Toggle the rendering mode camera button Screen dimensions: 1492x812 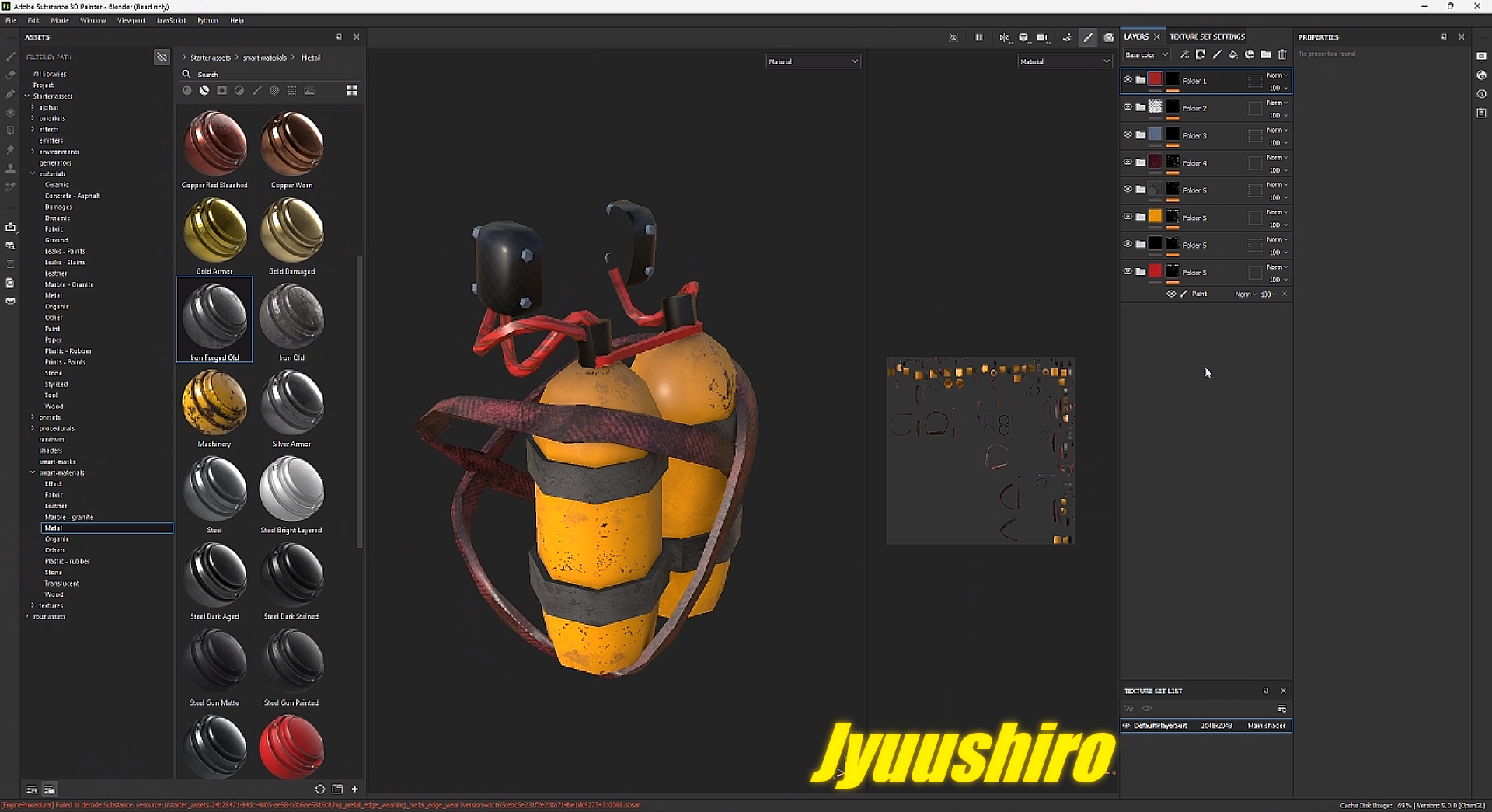click(x=1109, y=37)
